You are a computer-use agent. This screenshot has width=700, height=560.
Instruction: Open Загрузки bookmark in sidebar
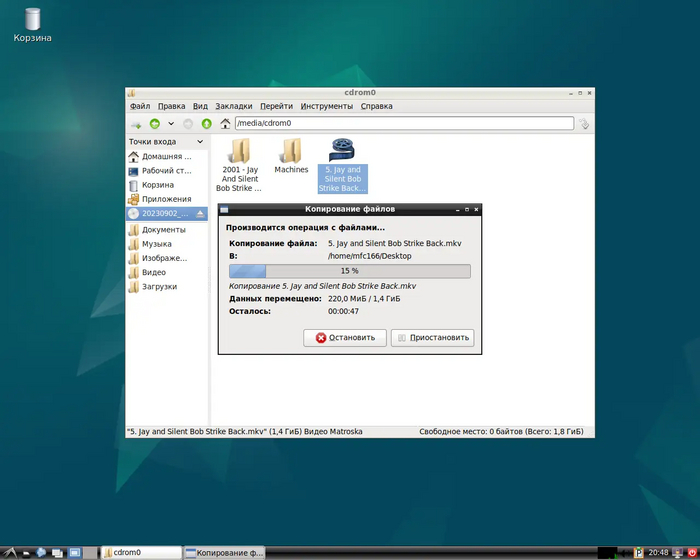167,287
